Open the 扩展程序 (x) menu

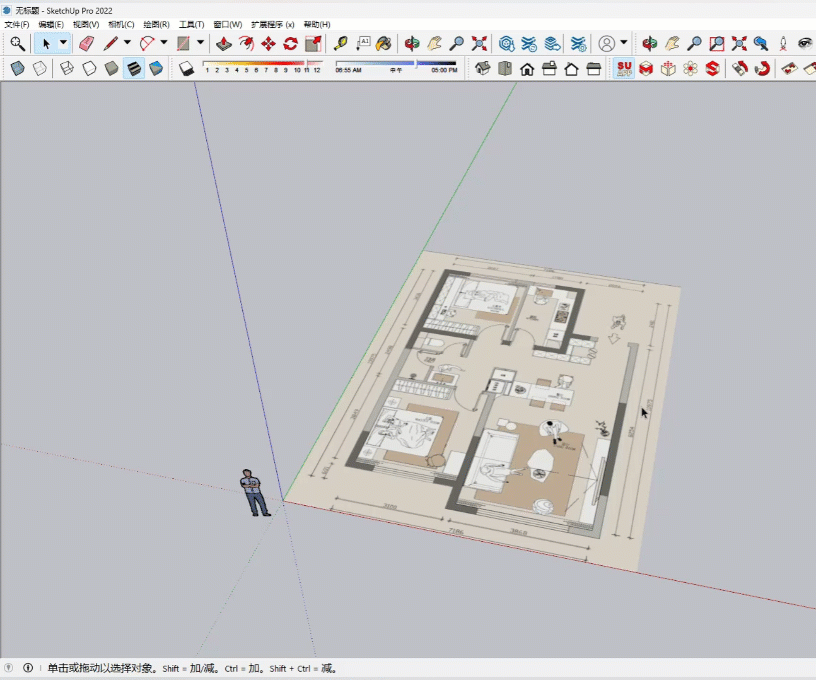tap(273, 24)
